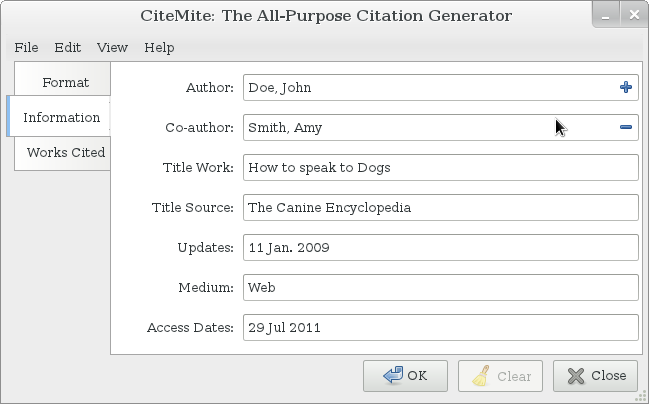
Task: Select the Title Source text box
Action: click(440, 207)
